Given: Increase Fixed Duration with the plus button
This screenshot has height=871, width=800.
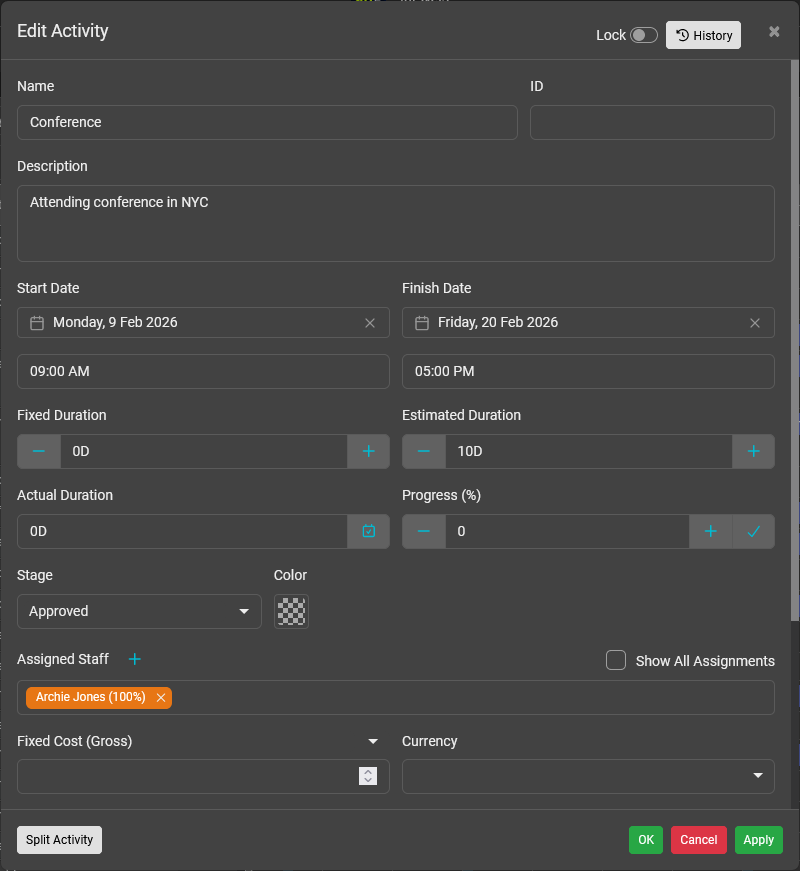Looking at the screenshot, I should (x=368, y=451).
